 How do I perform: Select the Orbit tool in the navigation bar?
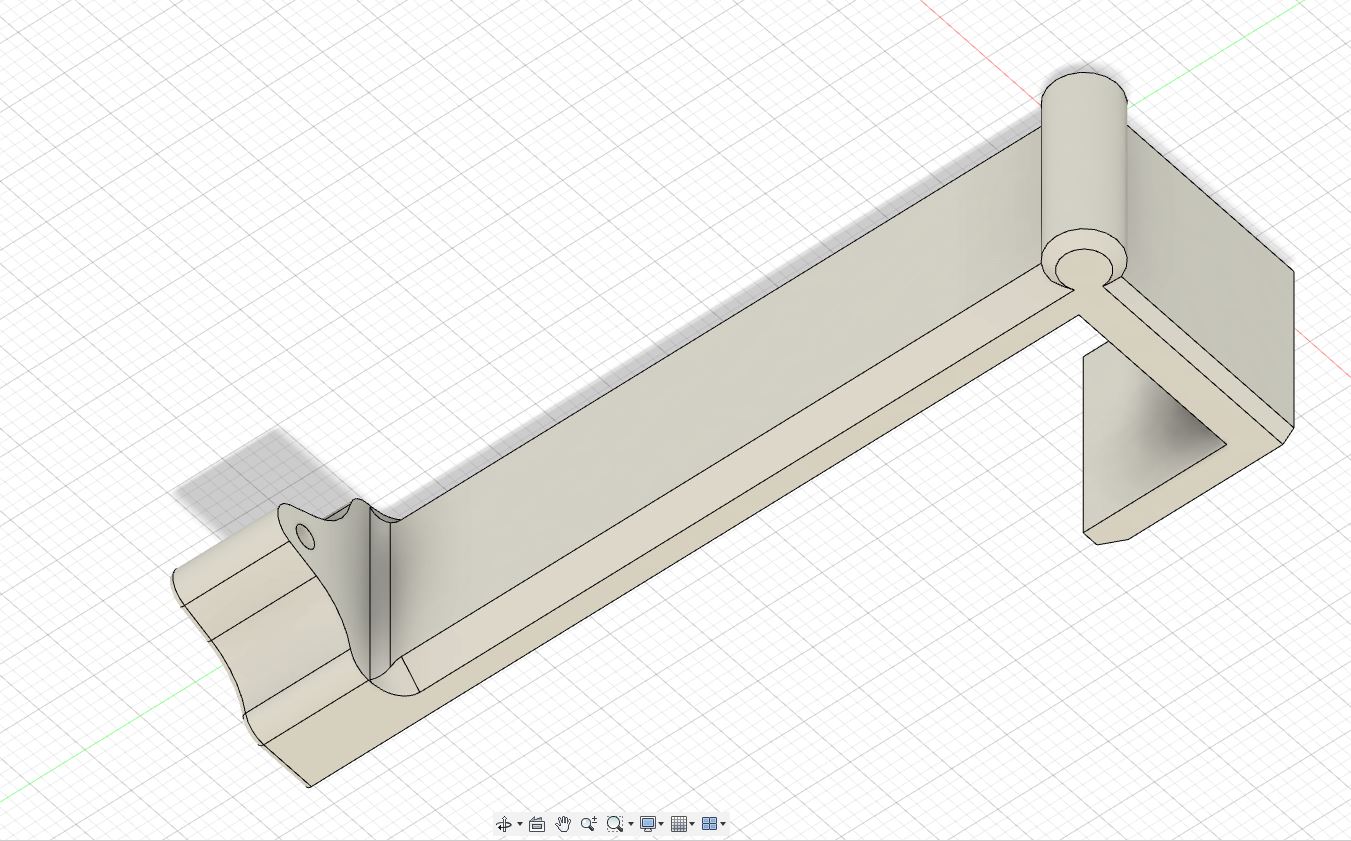pyautogui.click(x=504, y=823)
